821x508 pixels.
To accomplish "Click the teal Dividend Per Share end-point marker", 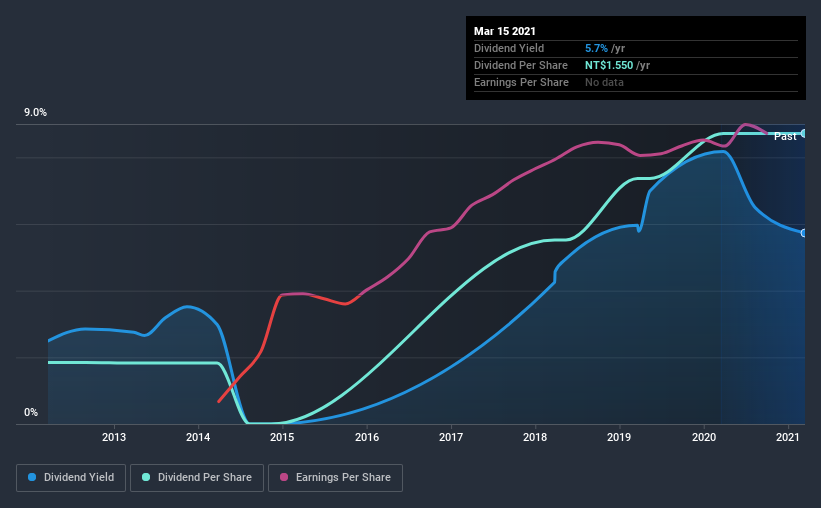I will click(x=804, y=134).
